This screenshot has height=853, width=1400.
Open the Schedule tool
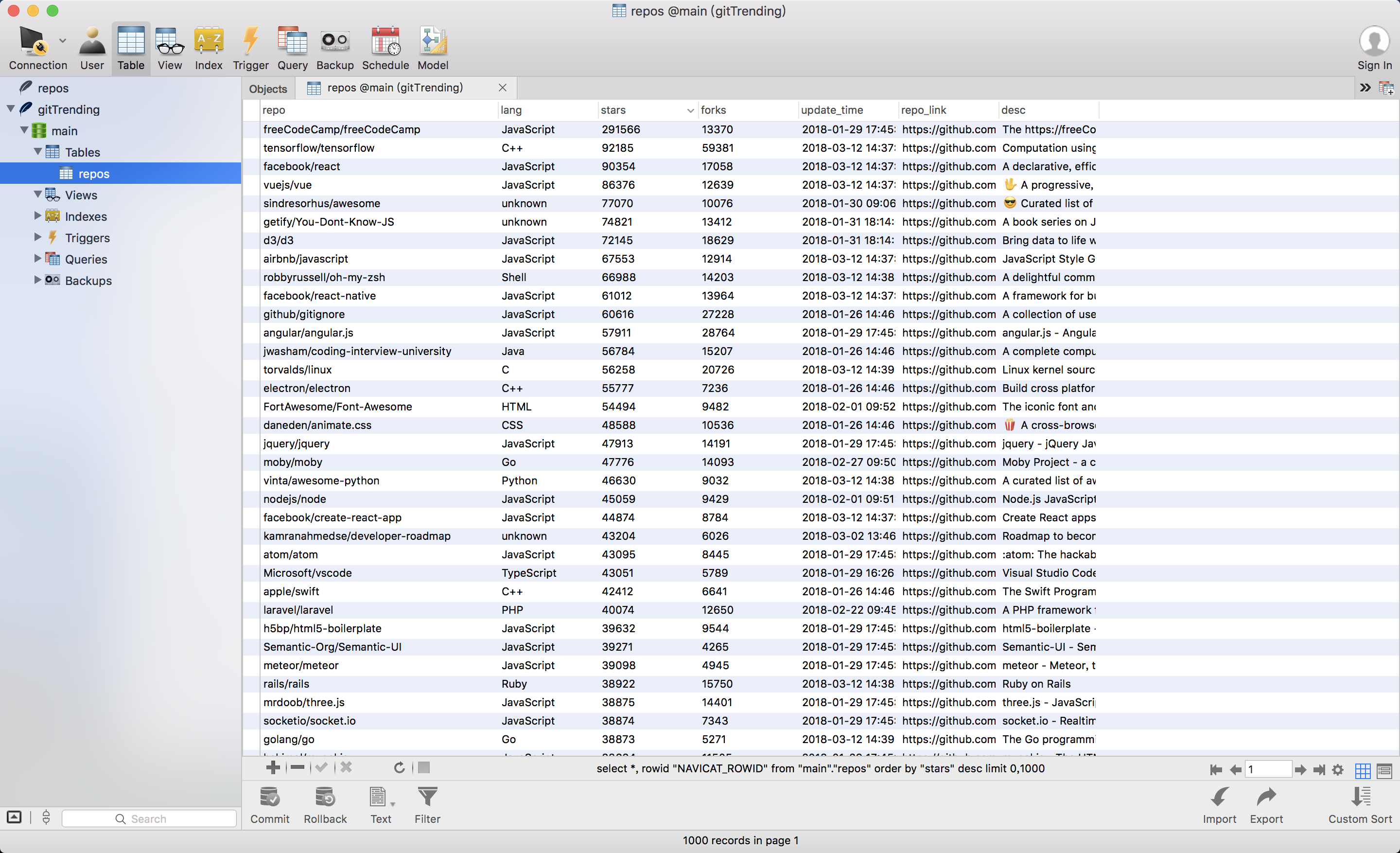click(x=385, y=48)
